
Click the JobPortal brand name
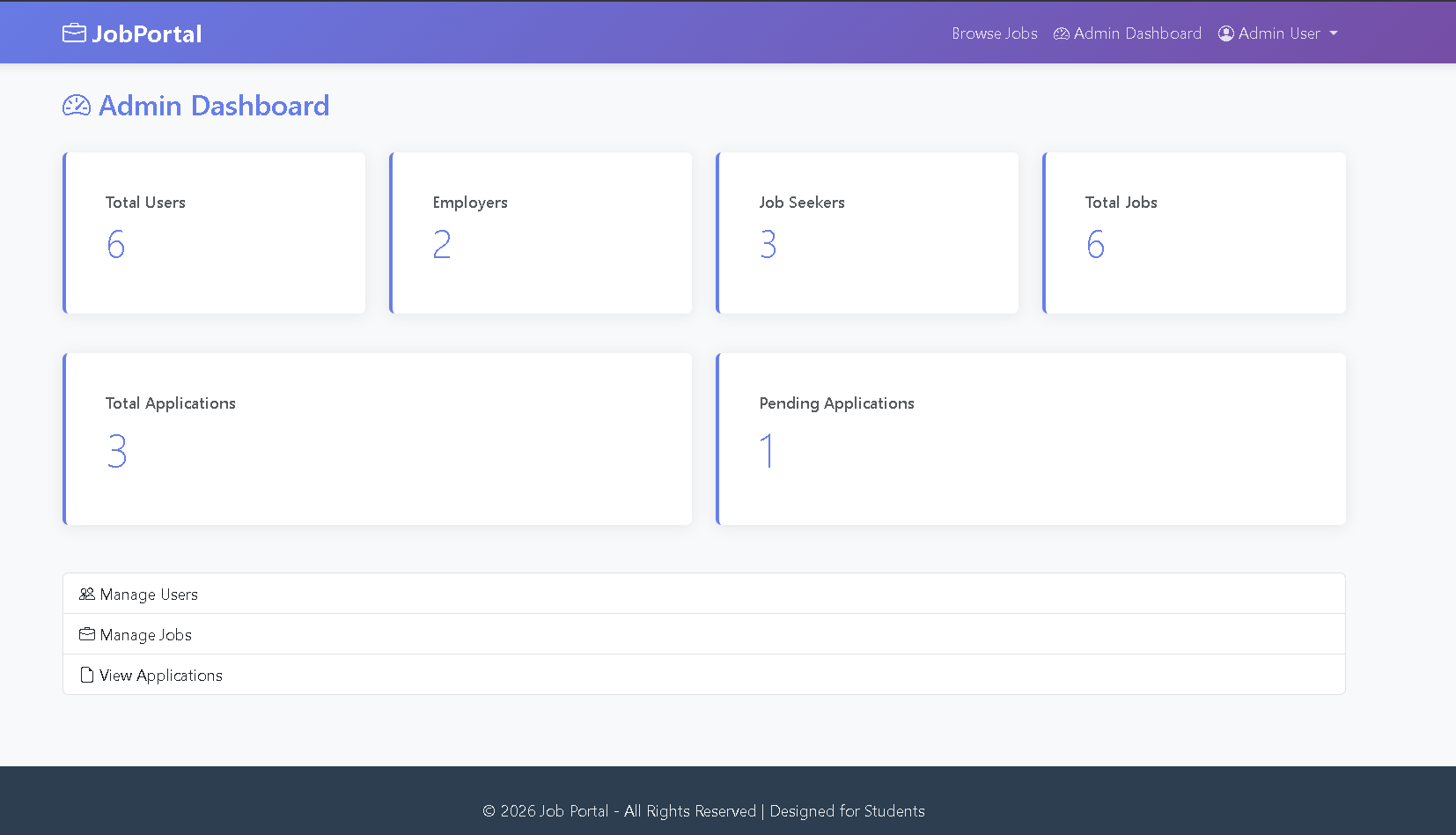pyautogui.click(x=147, y=33)
